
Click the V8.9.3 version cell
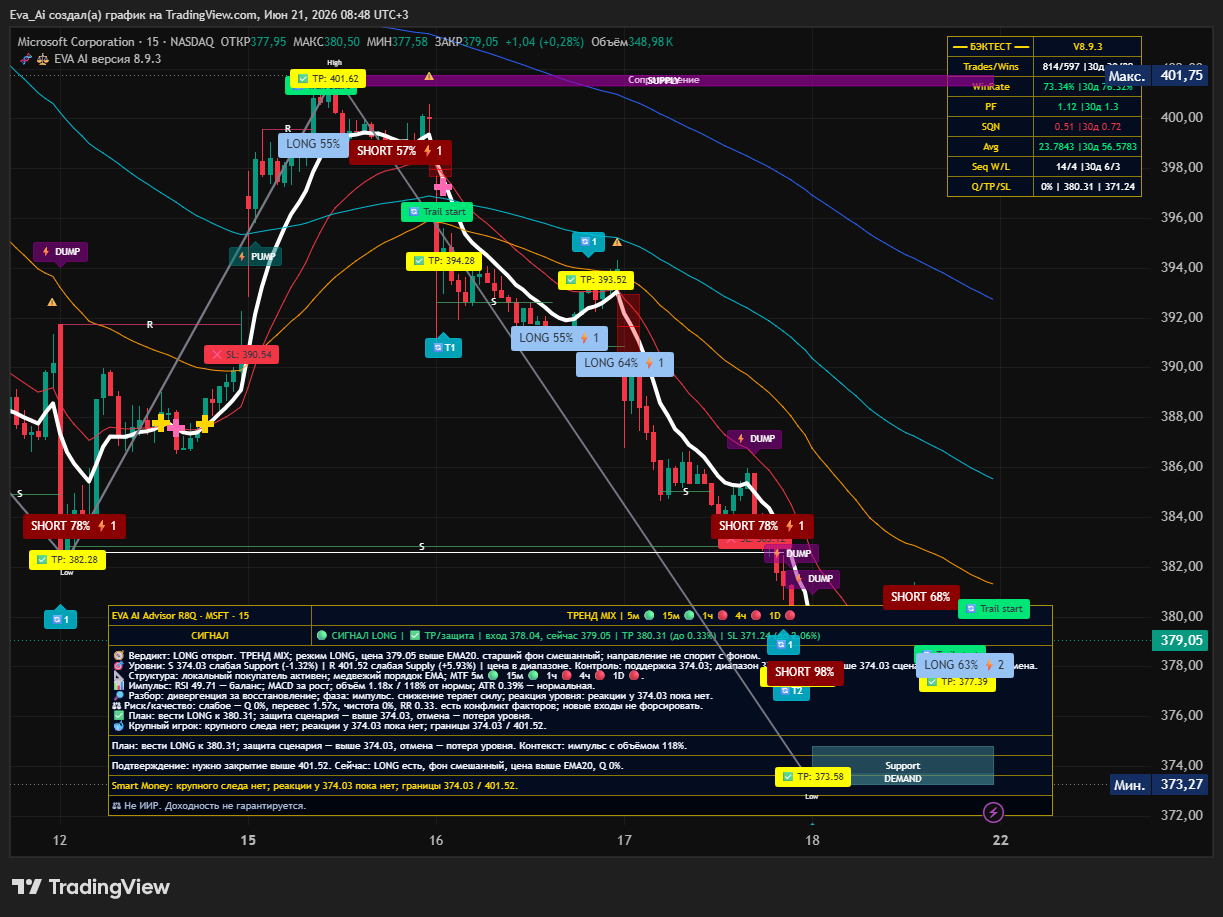(x=1086, y=47)
